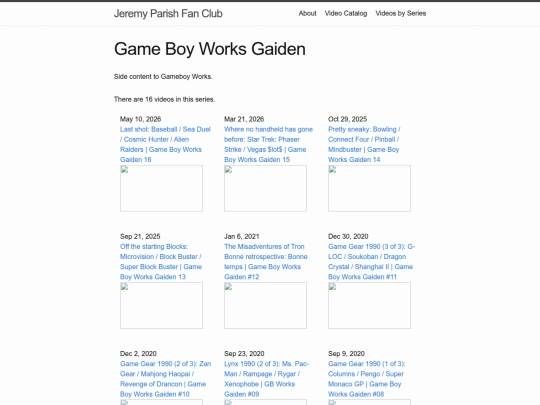Image resolution: width=540 pixels, height=405 pixels.
Task: Open the Game Boy Works Gaiden 14 video link
Action: click(x=364, y=144)
